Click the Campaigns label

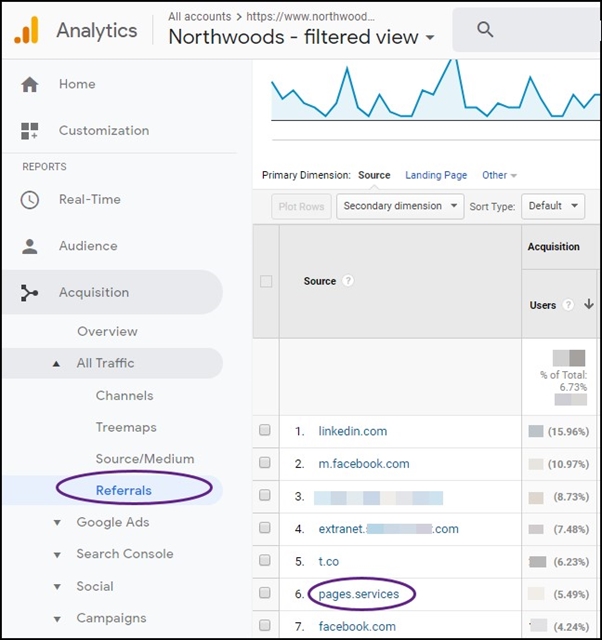coord(111,618)
